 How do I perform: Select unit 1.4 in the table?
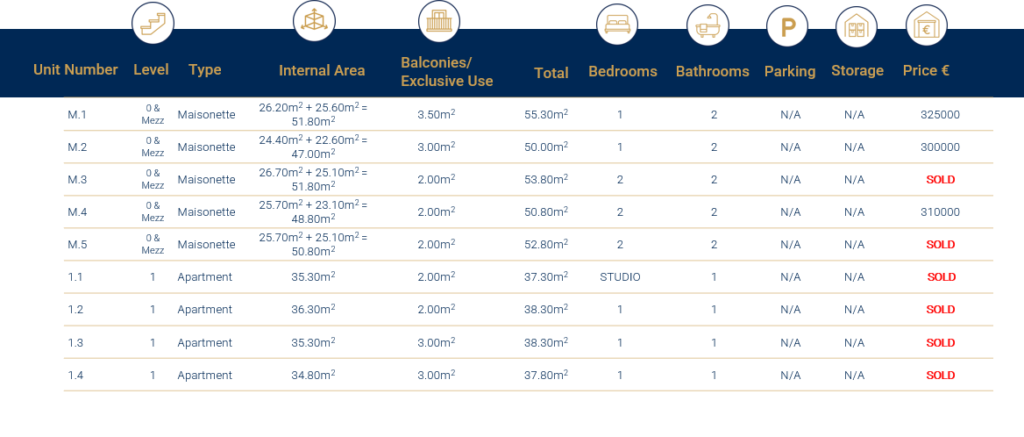76,375
